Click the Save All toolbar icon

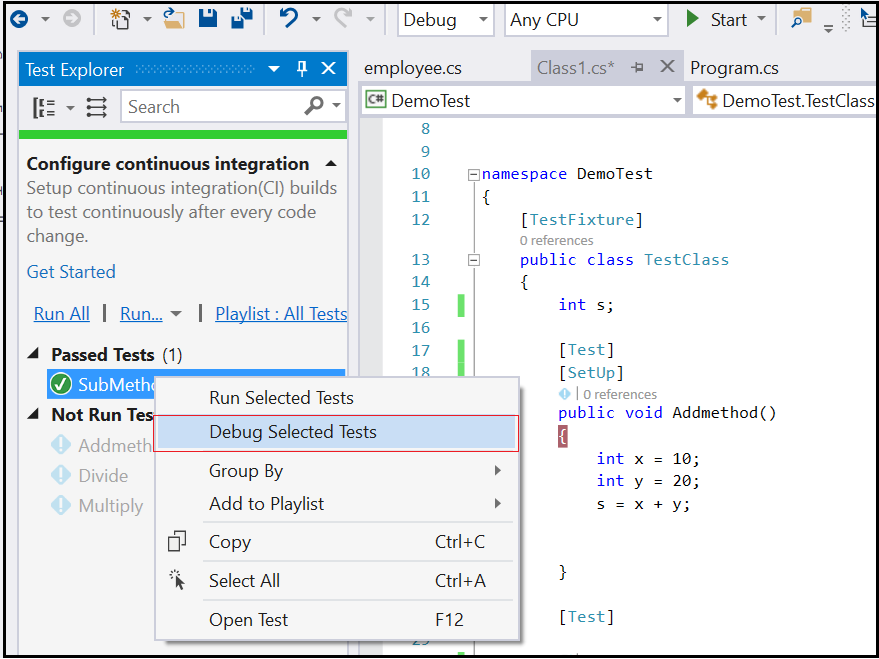[x=241, y=19]
